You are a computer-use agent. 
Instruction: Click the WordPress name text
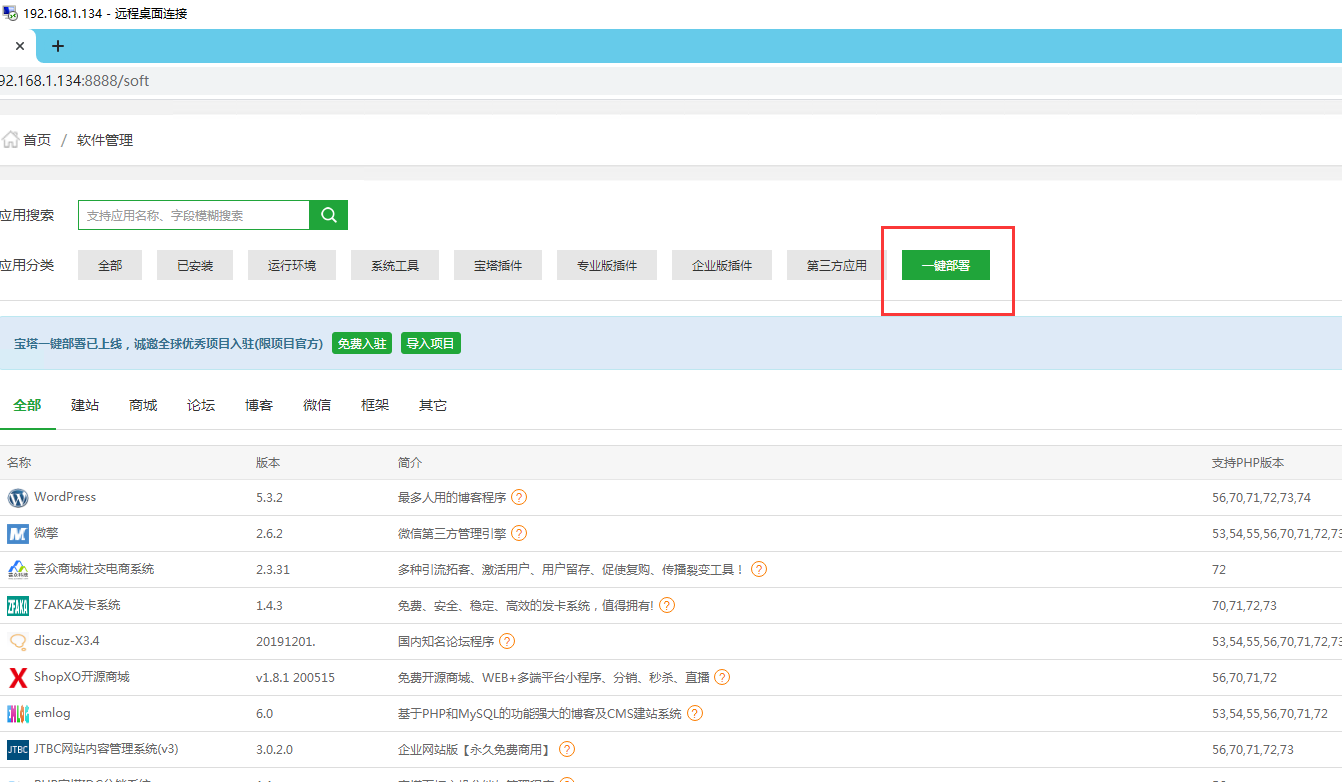(x=65, y=497)
